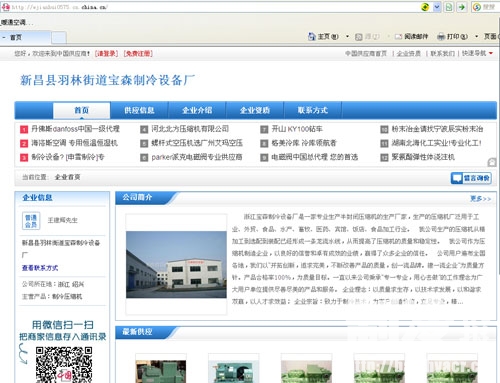Click the RSS feeds icon in toolbar
Viewport: 500px width, 383px height.
coord(359,37)
